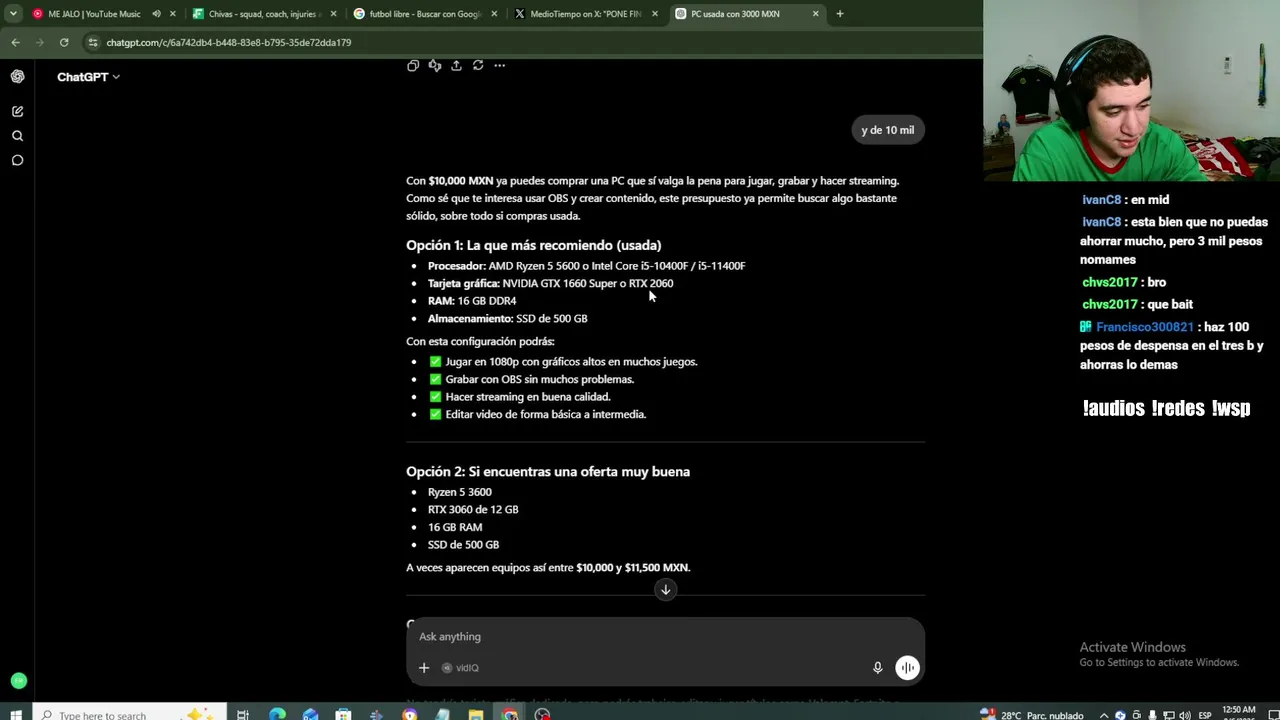Click the Windows Start button
This screenshot has width=1280, height=720.
[16, 714]
